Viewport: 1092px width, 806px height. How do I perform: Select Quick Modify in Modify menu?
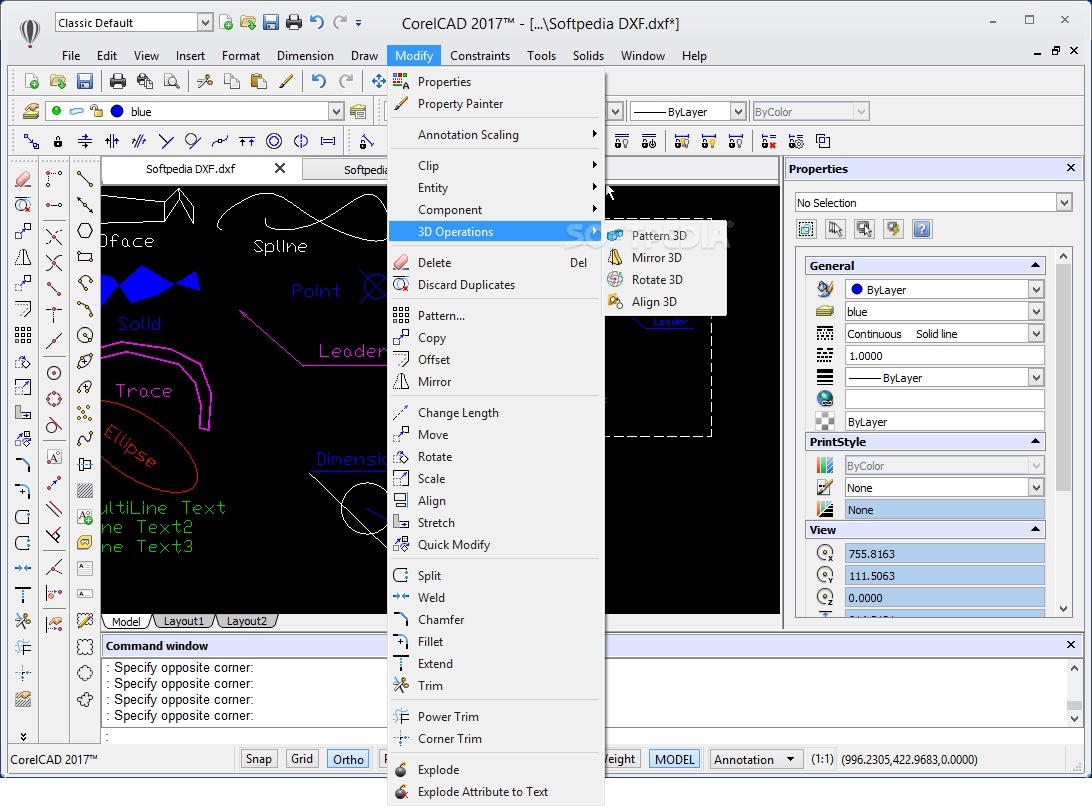(495, 545)
